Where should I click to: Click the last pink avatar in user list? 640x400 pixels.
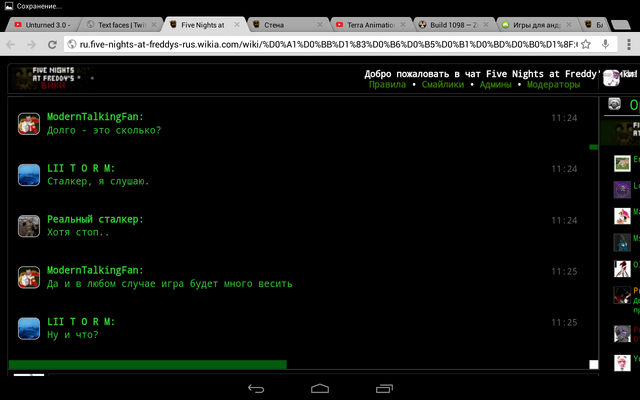coord(622,362)
